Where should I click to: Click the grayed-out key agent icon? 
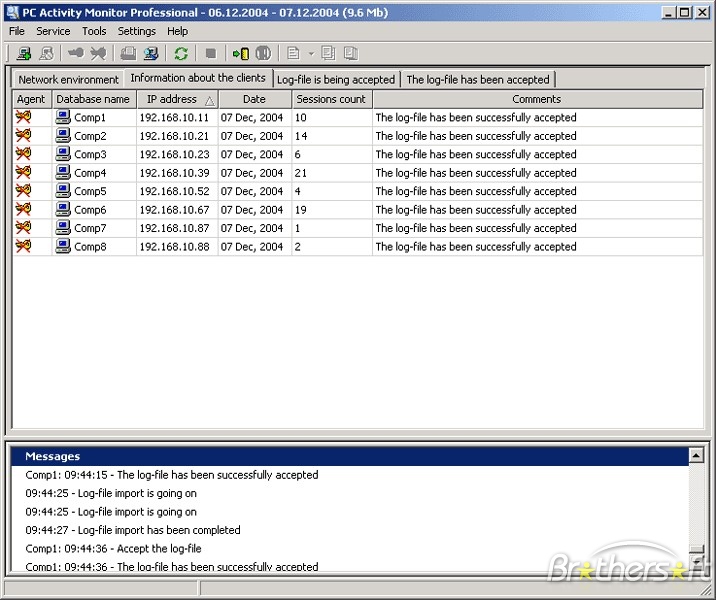(75, 53)
